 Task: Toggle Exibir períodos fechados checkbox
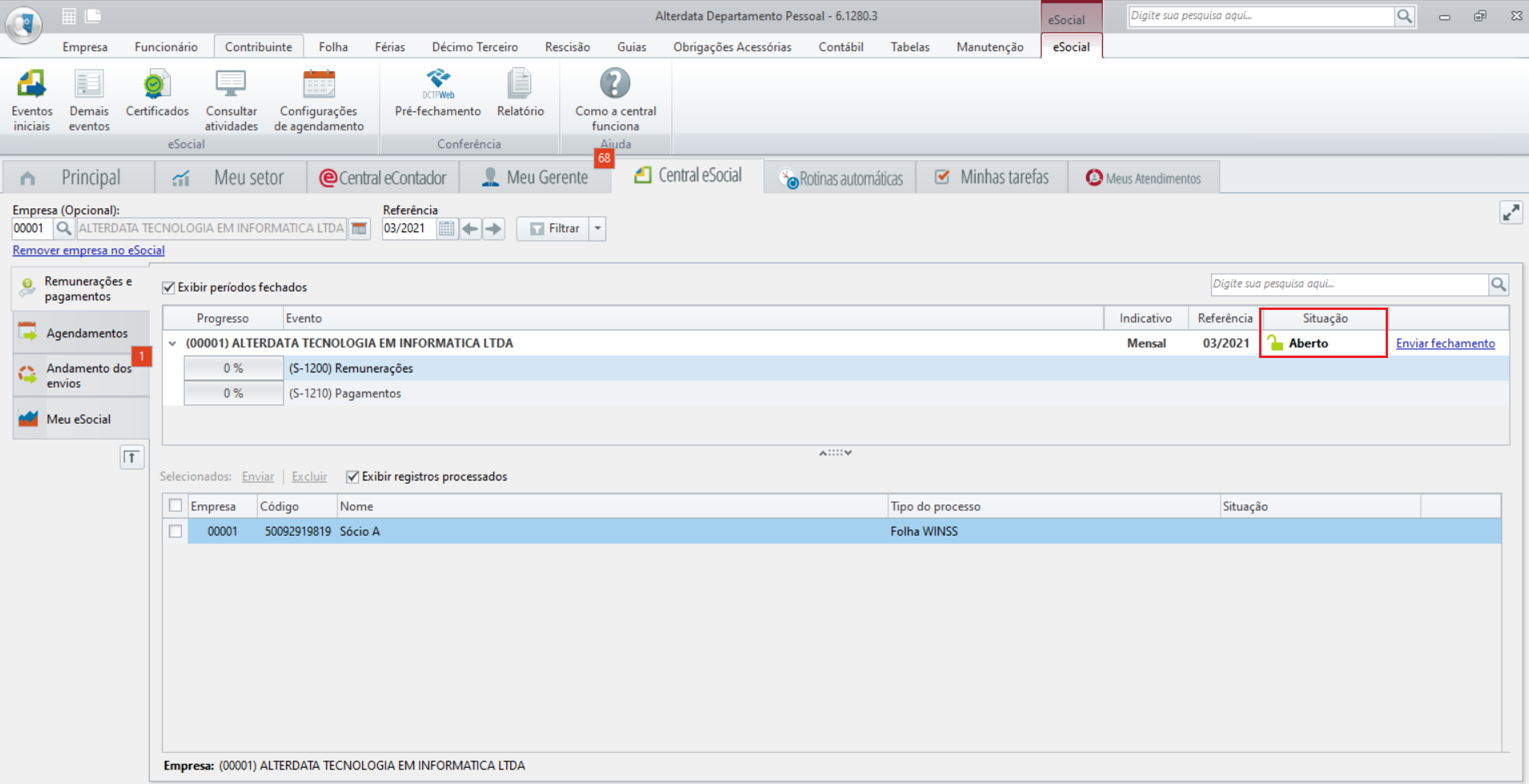pos(168,287)
